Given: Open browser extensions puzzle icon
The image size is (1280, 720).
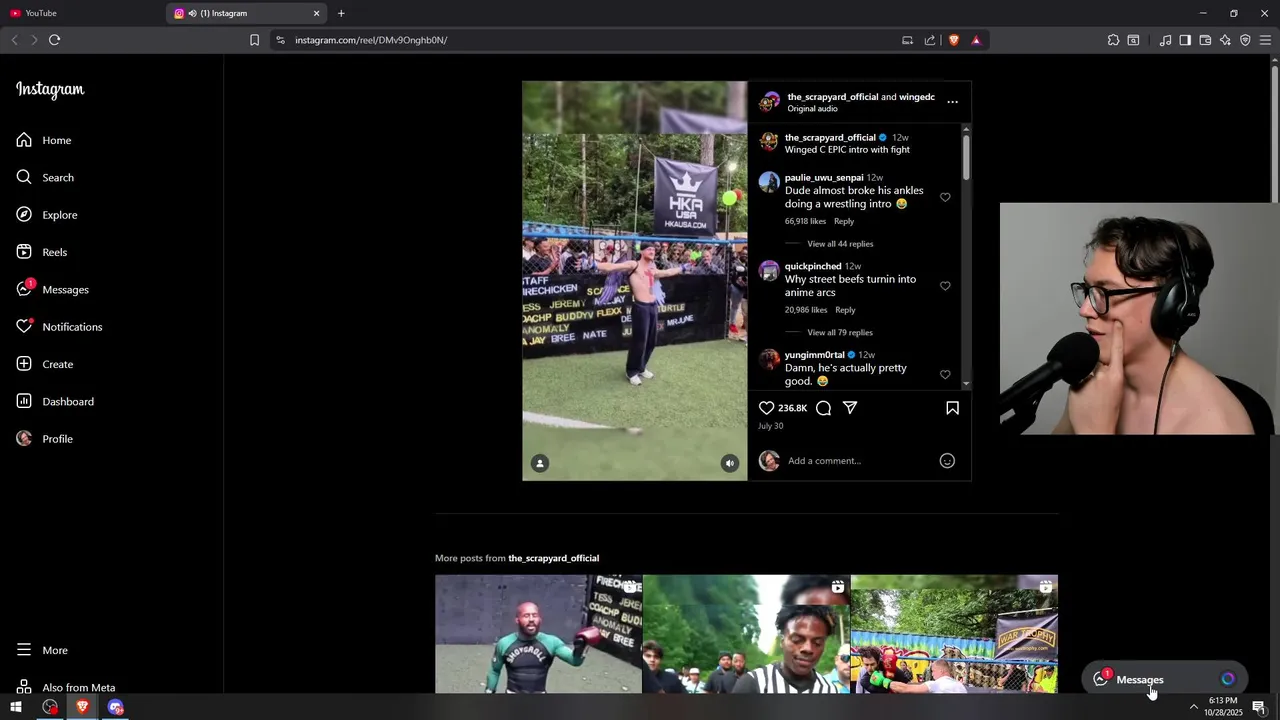Looking at the screenshot, I should click(x=1113, y=40).
